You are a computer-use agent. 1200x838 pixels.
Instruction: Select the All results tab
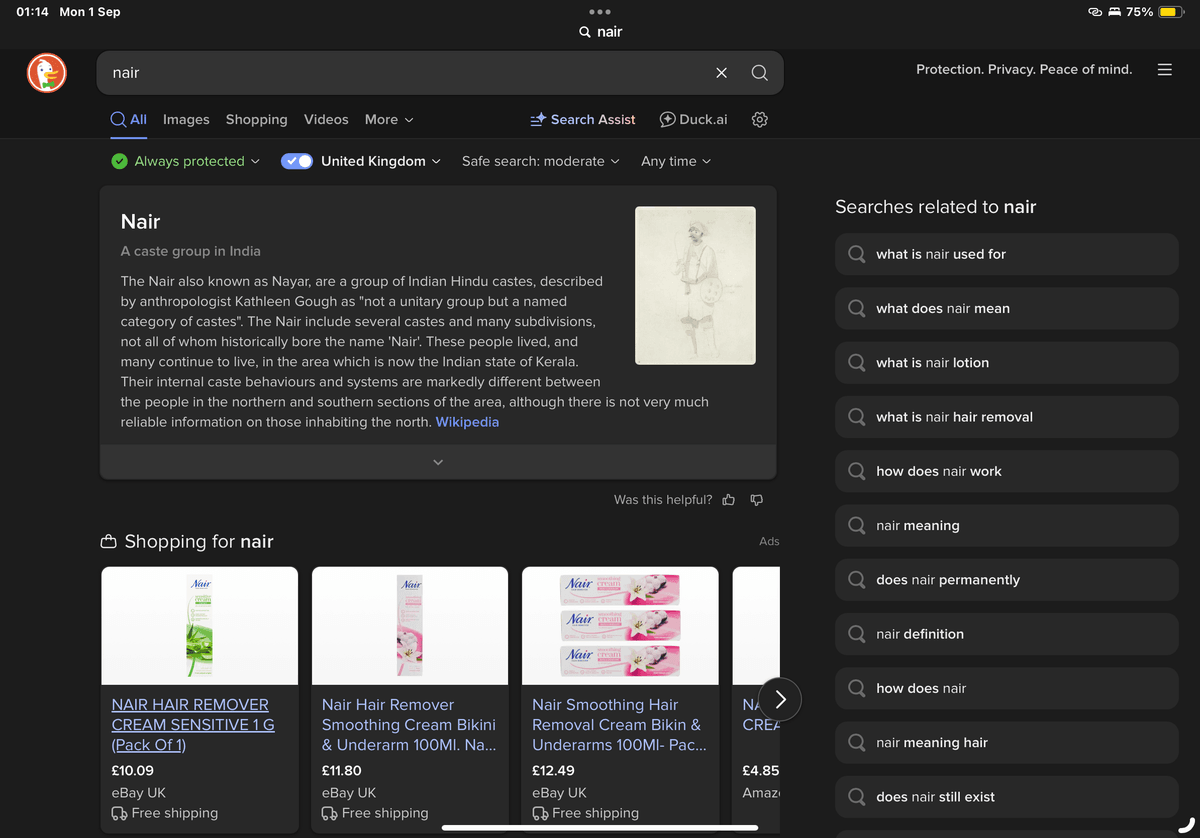pos(129,119)
